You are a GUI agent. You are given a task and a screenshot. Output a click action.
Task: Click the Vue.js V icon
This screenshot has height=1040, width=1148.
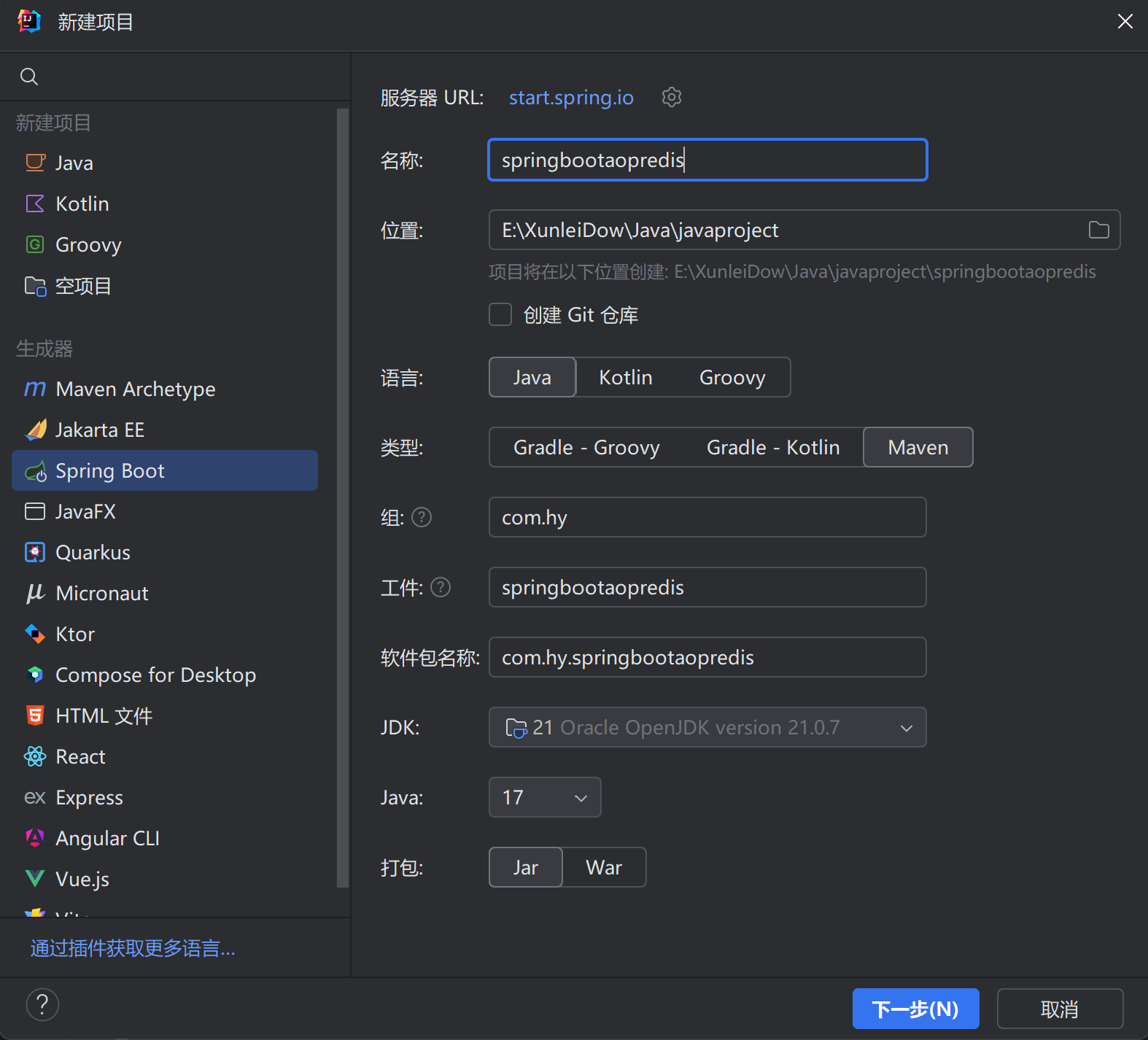[35, 879]
